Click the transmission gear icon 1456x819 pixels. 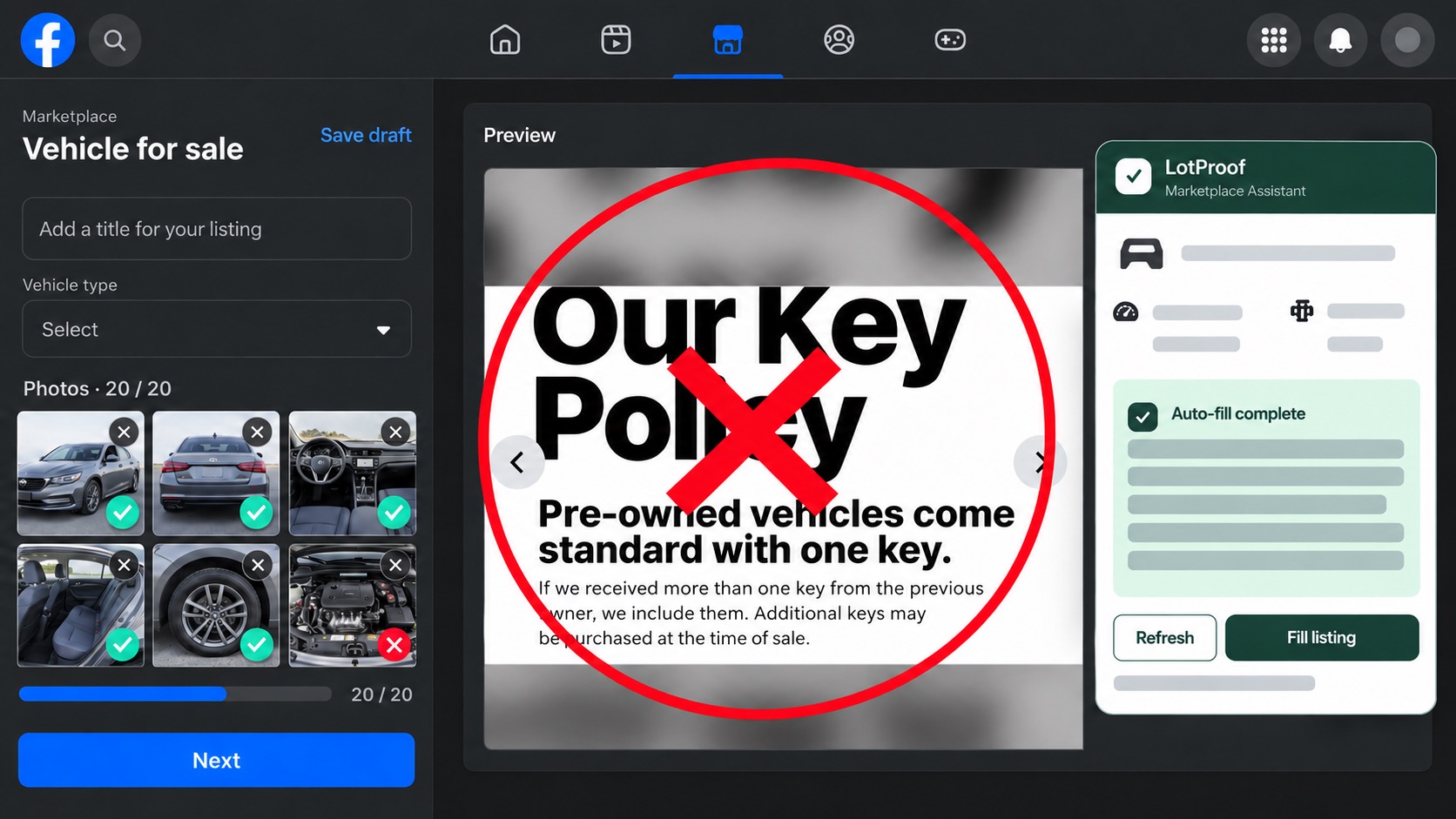point(1302,311)
